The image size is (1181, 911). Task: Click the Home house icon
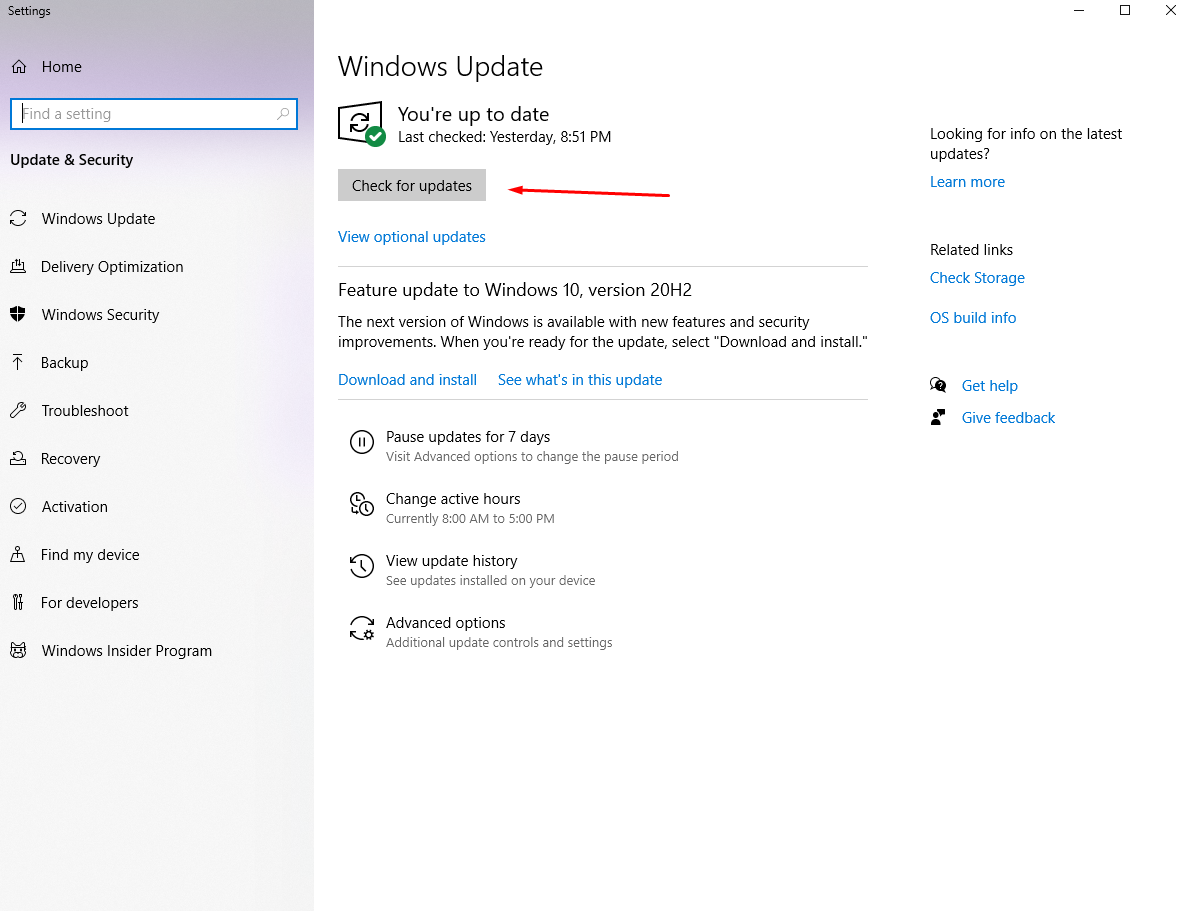pos(19,67)
